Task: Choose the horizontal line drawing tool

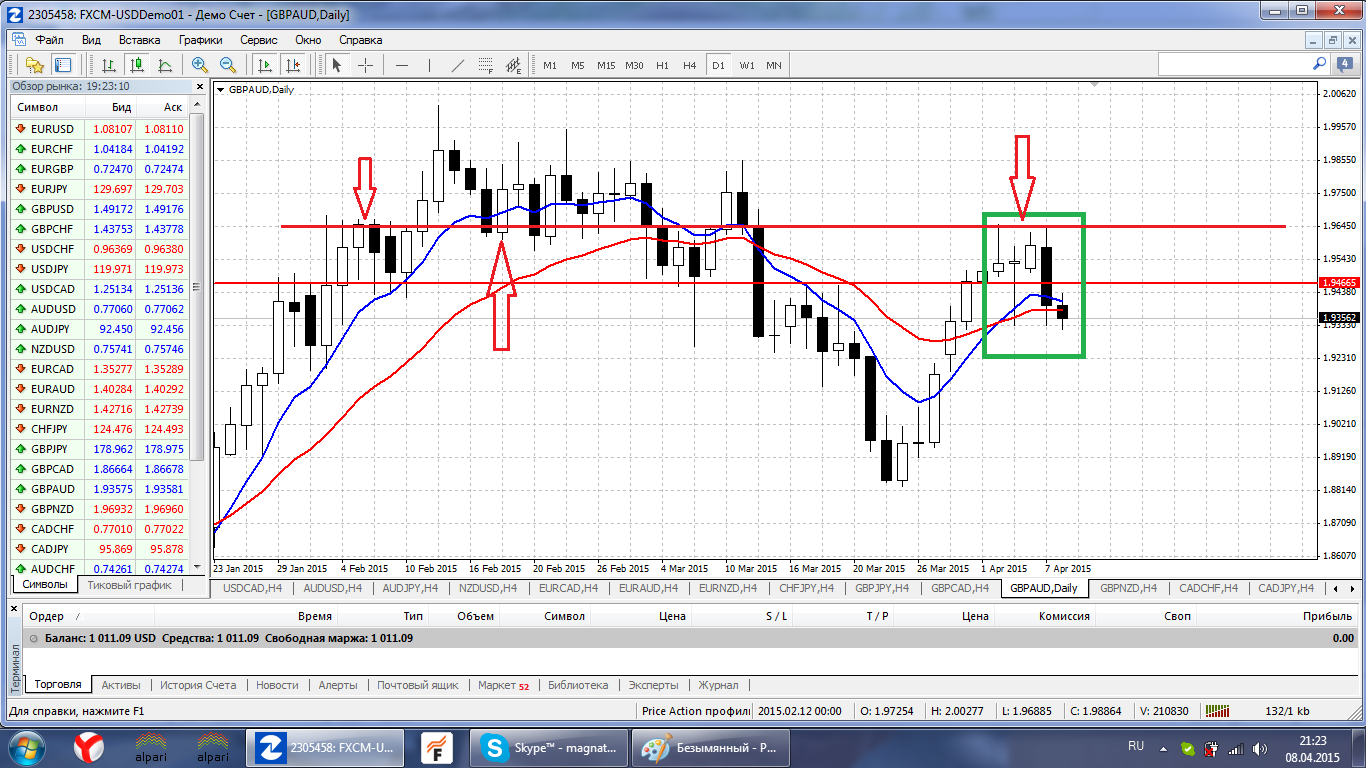Action: 402,65
